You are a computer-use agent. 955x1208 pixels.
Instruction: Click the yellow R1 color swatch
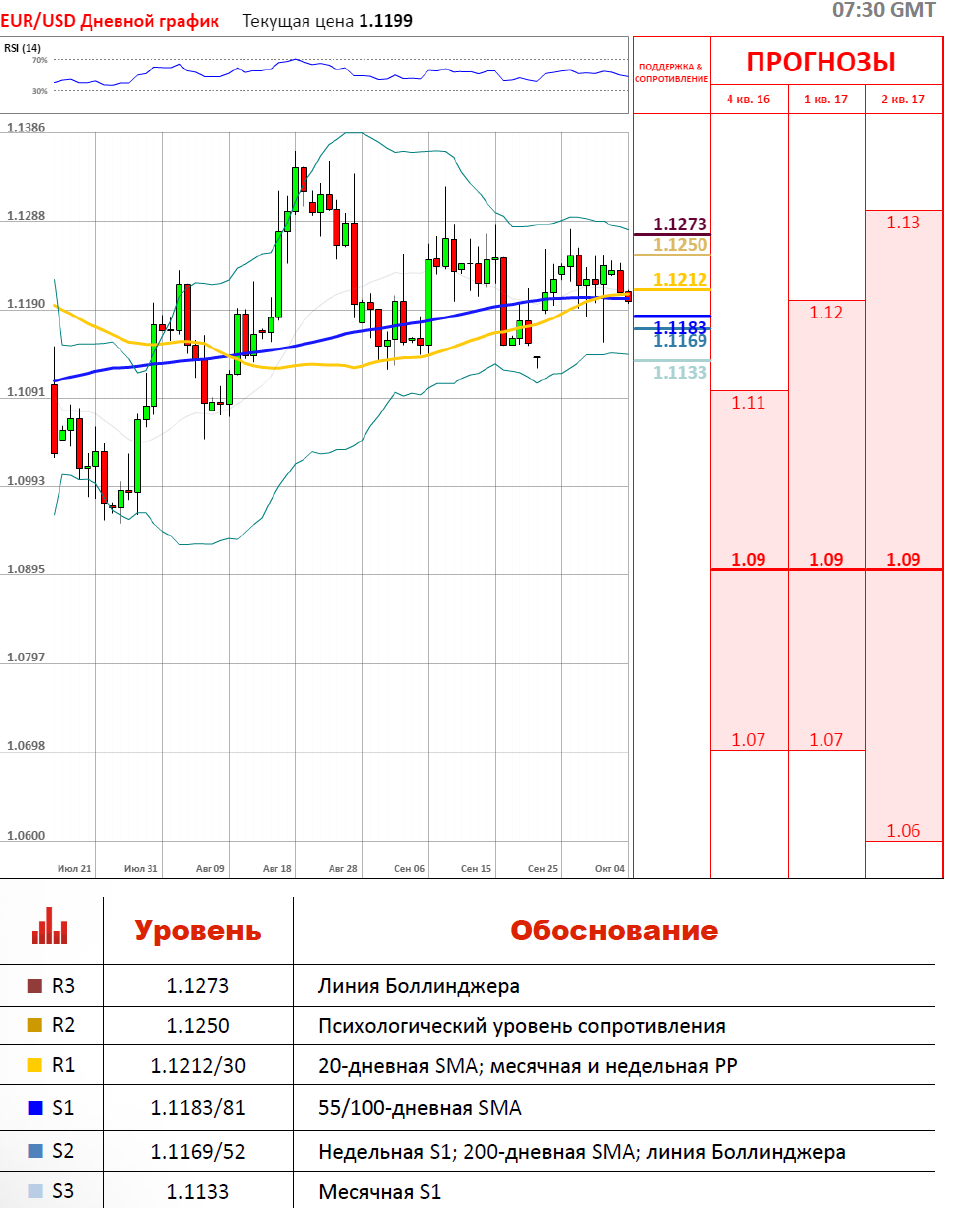pos(35,1067)
